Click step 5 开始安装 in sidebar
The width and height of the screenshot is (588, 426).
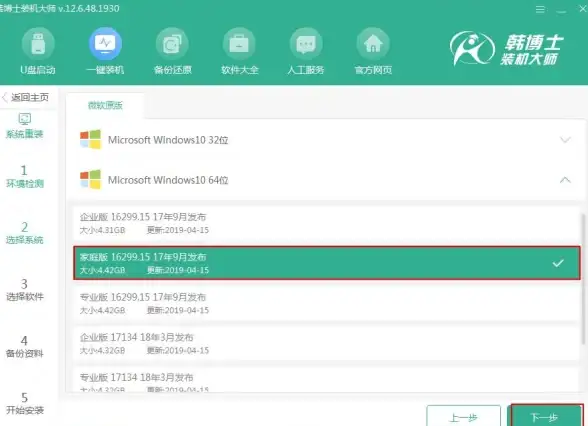click(25, 403)
